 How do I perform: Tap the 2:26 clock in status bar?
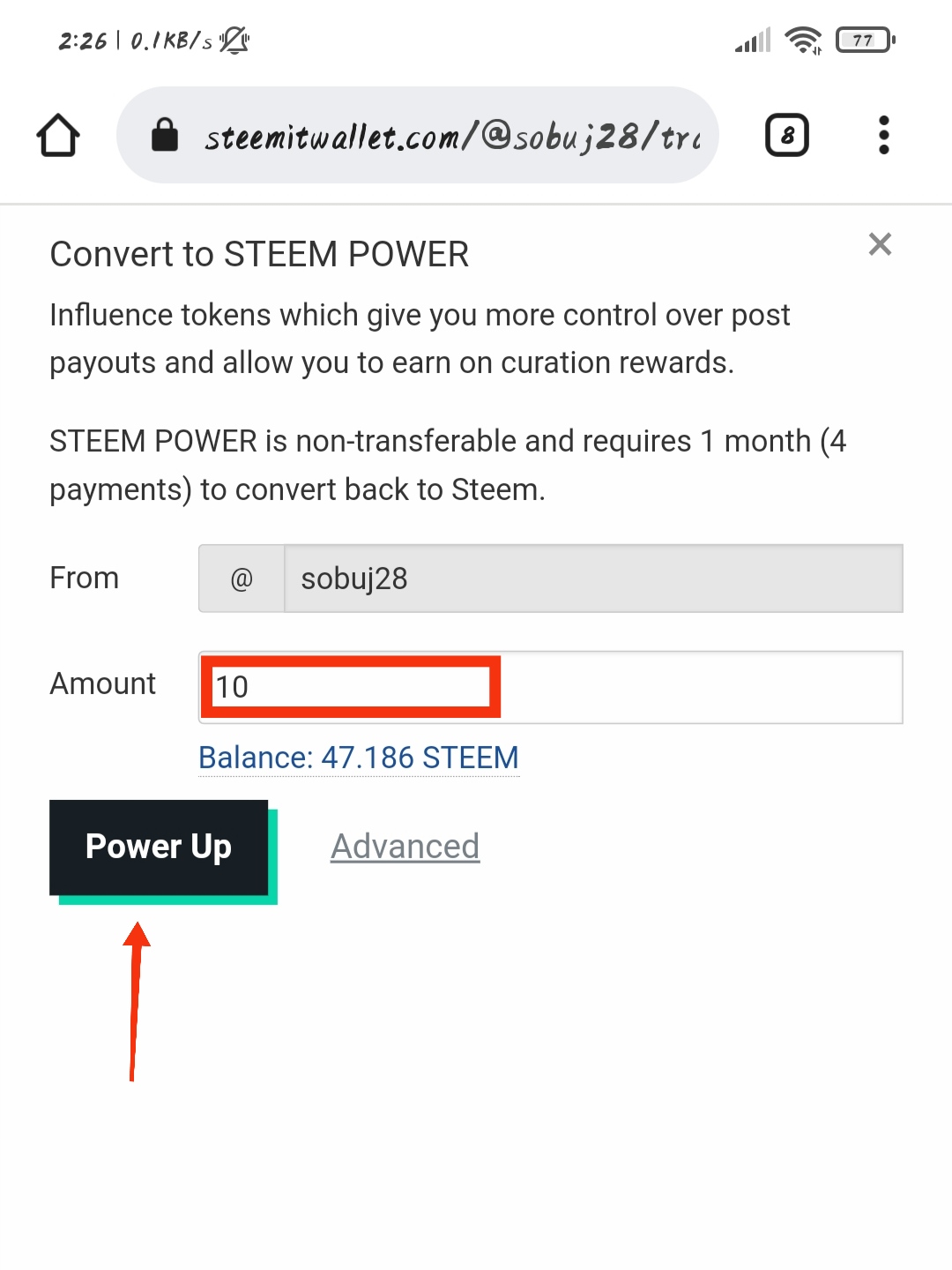coord(82,41)
